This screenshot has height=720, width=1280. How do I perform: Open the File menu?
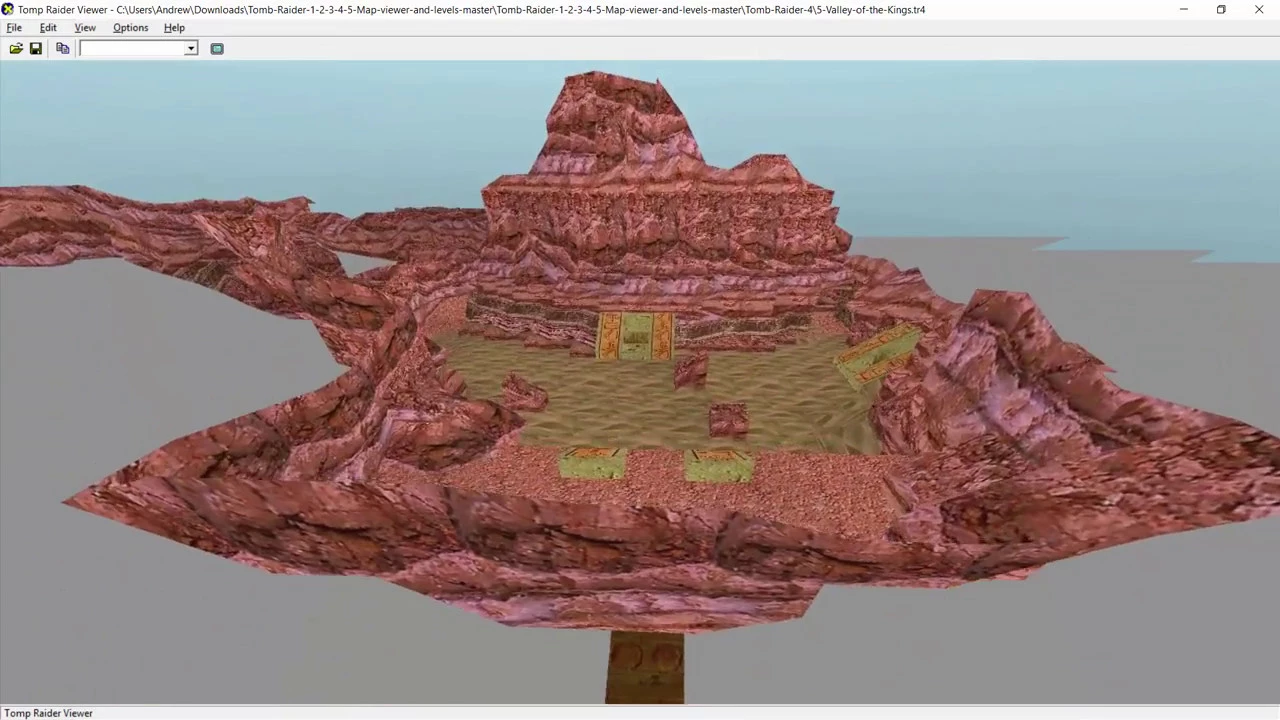(14, 28)
